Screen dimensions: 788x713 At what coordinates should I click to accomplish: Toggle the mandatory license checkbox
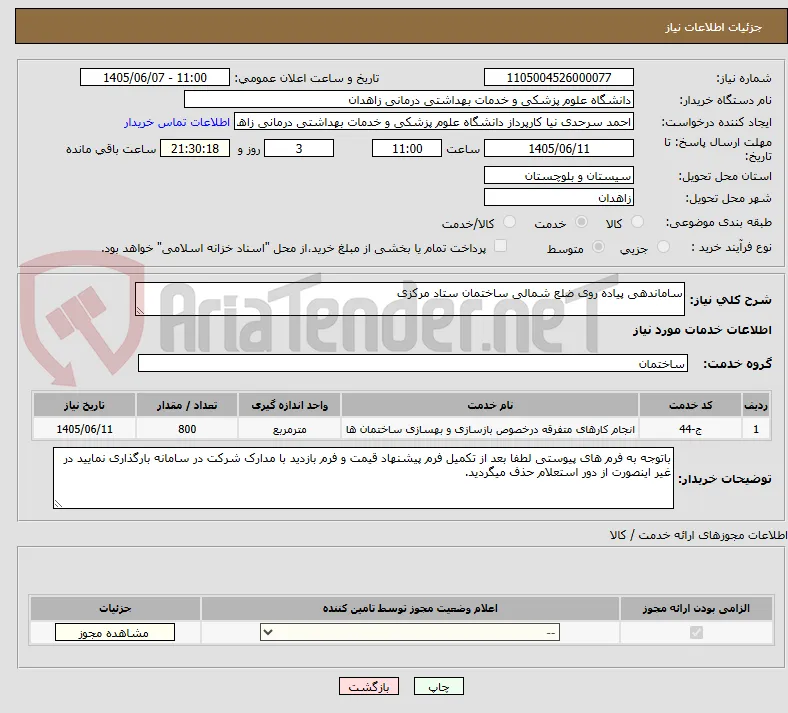click(x=697, y=632)
